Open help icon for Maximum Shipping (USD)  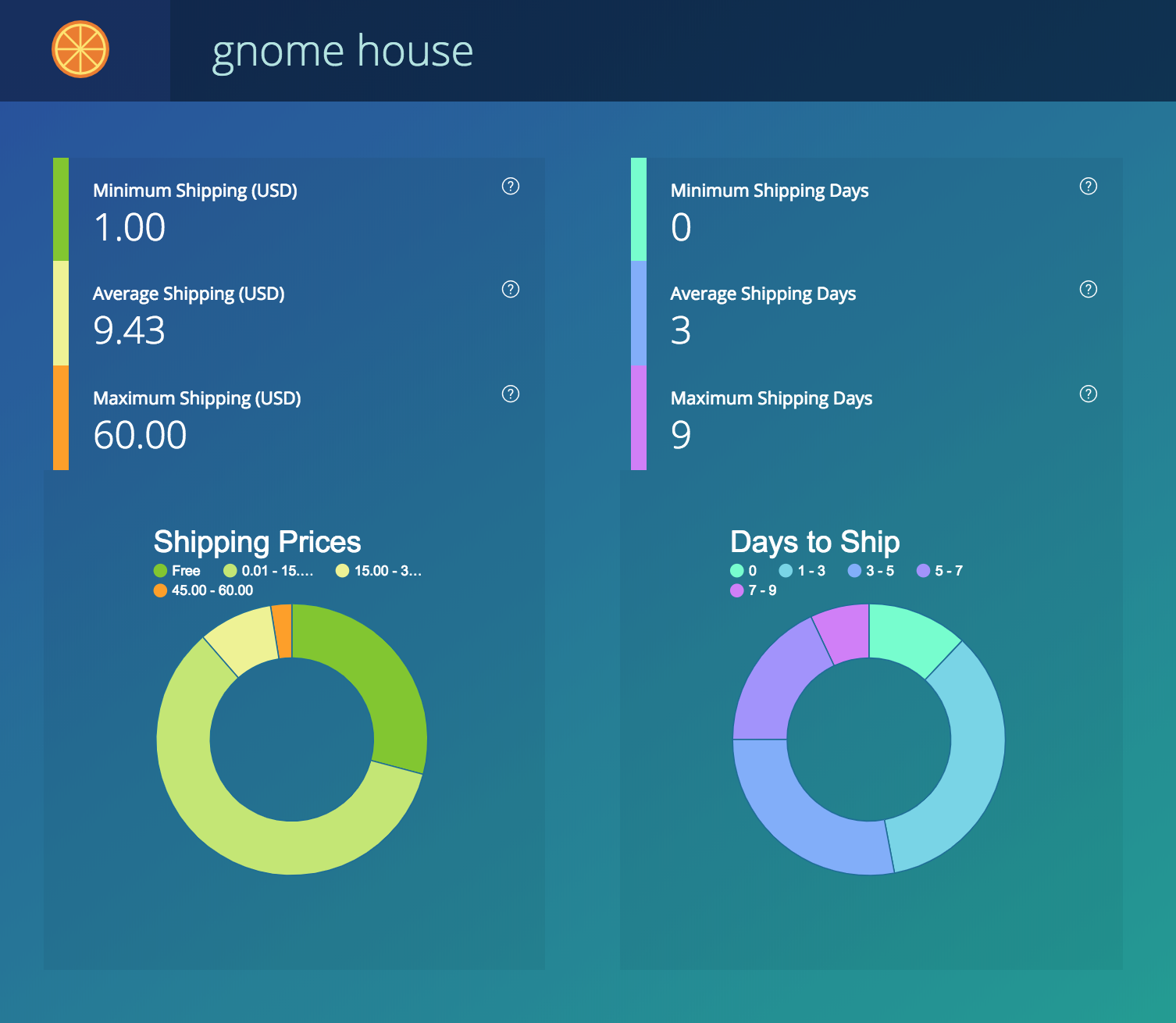[510, 394]
